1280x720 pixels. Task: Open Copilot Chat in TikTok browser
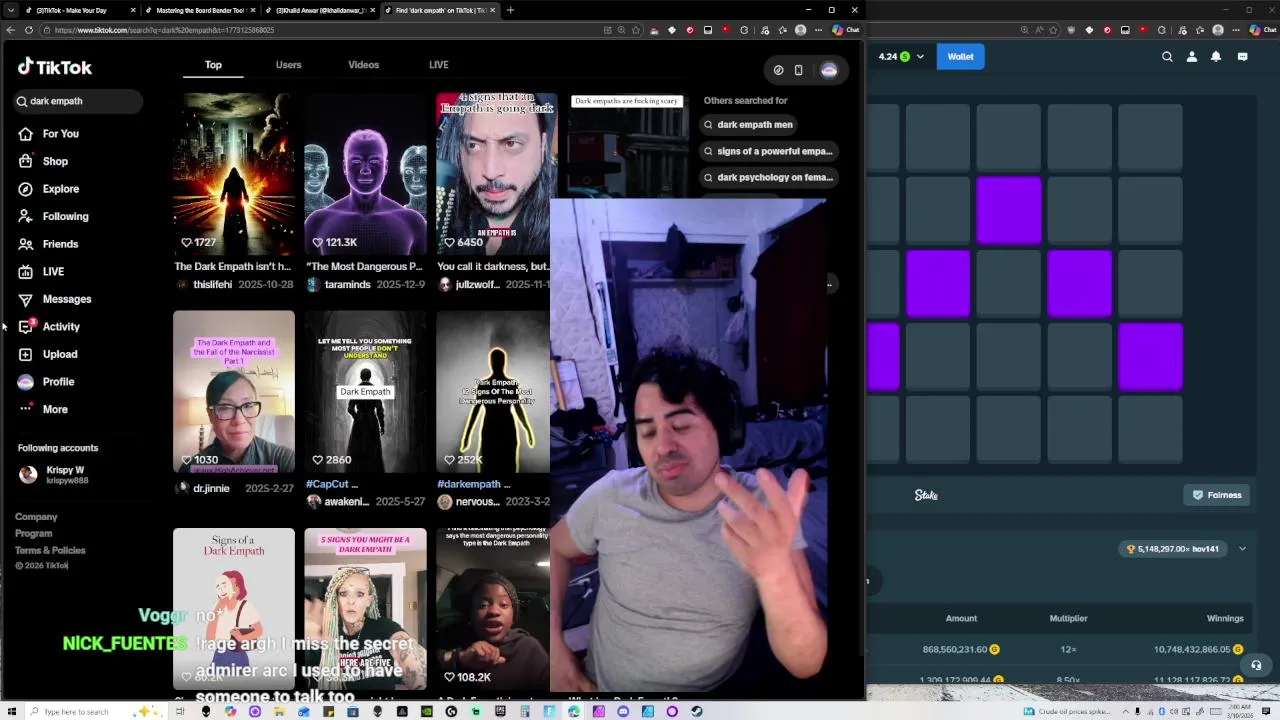click(846, 30)
